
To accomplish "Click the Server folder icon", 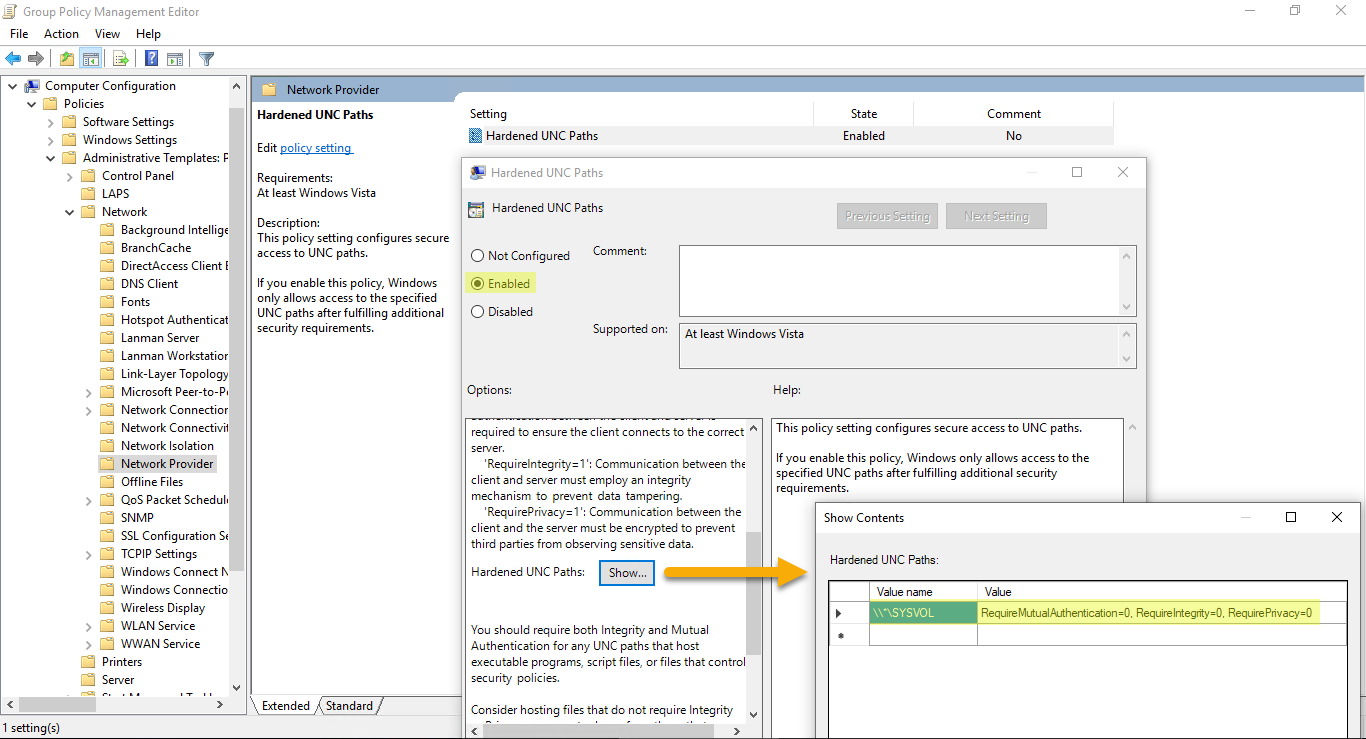I will [89, 680].
